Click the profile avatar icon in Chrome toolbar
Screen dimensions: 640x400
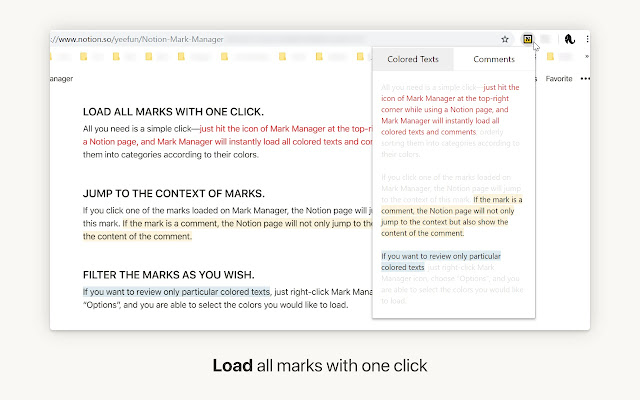tap(569, 39)
